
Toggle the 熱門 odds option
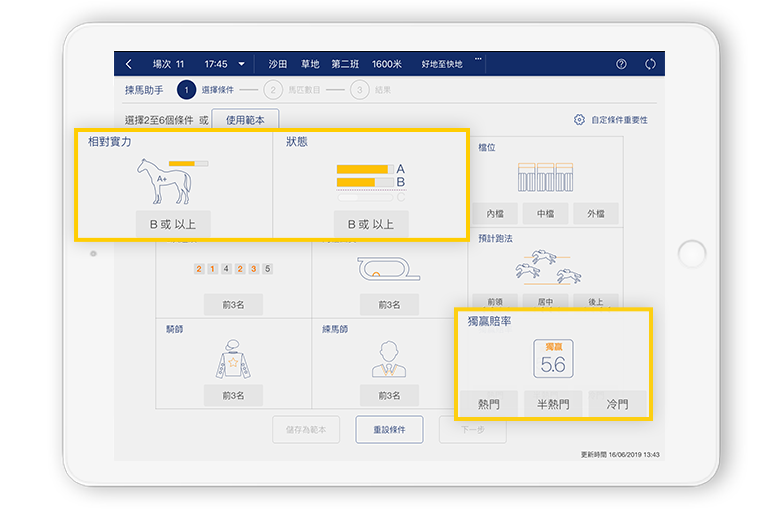(x=489, y=404)
